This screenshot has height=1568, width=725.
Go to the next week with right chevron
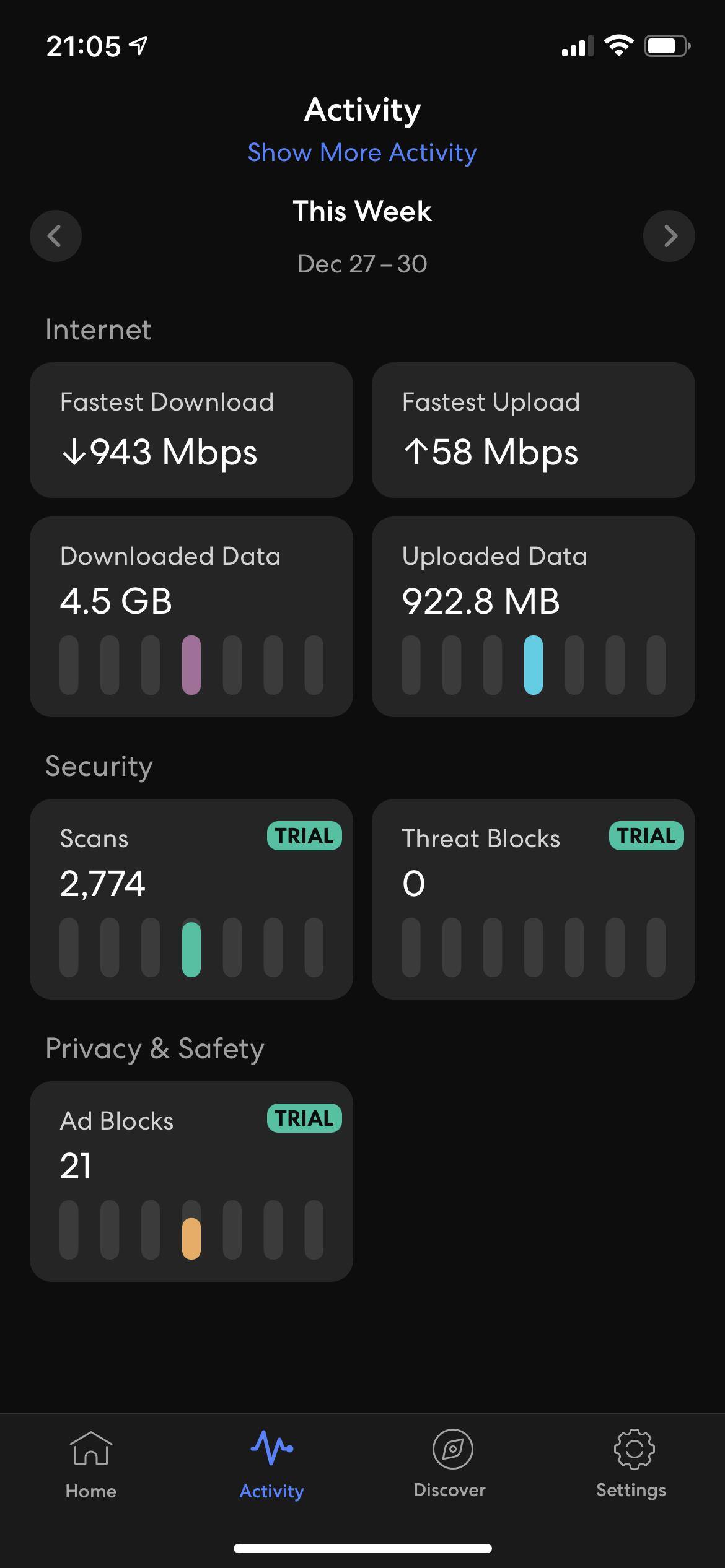pos(669,236)
